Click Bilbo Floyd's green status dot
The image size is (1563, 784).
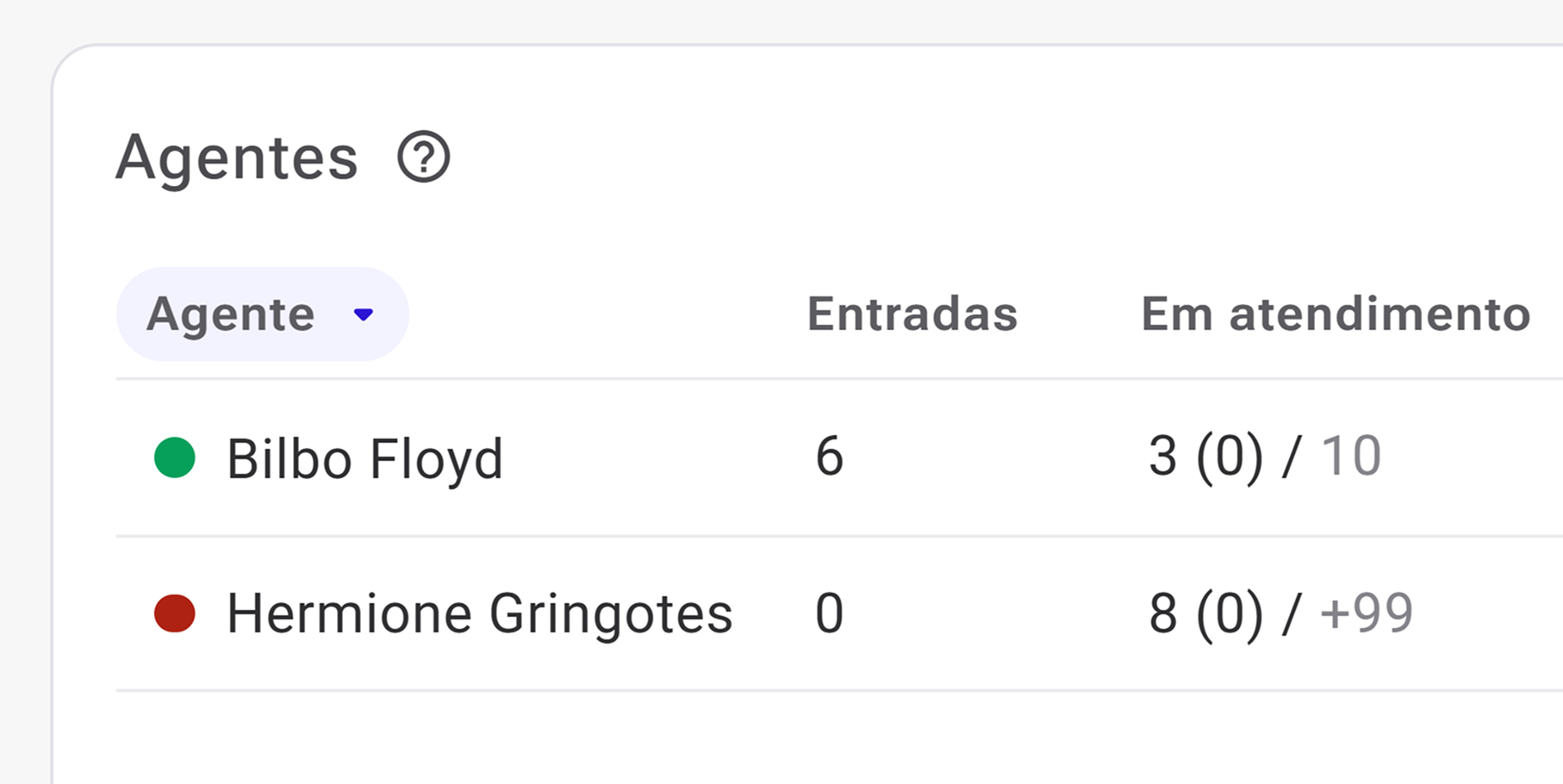(x=175, y=457)
